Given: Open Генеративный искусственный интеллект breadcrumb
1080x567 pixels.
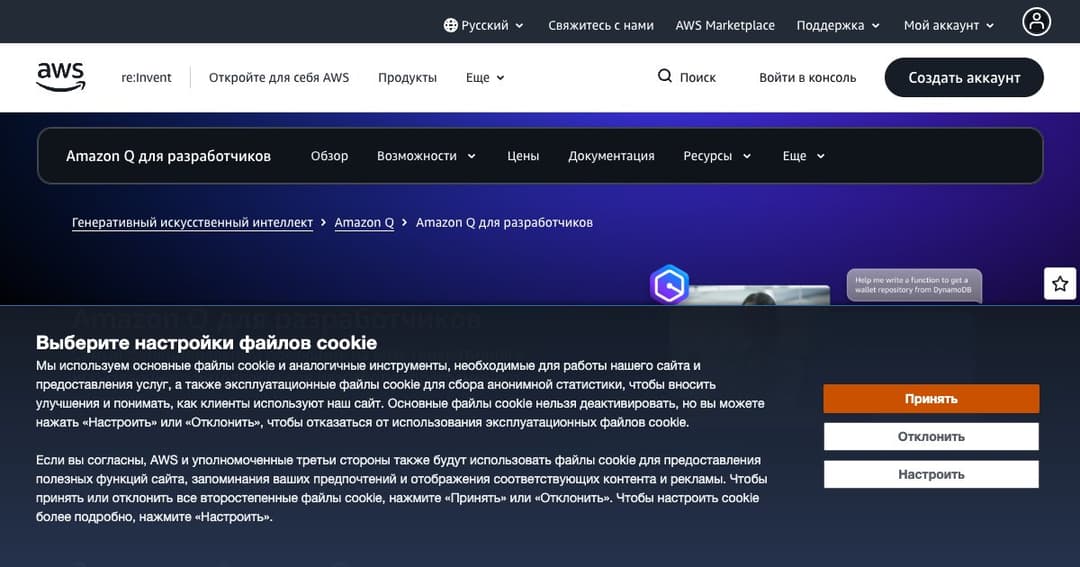Looking at the screenshot, I should pyautogui.click(x=192, y=223).
